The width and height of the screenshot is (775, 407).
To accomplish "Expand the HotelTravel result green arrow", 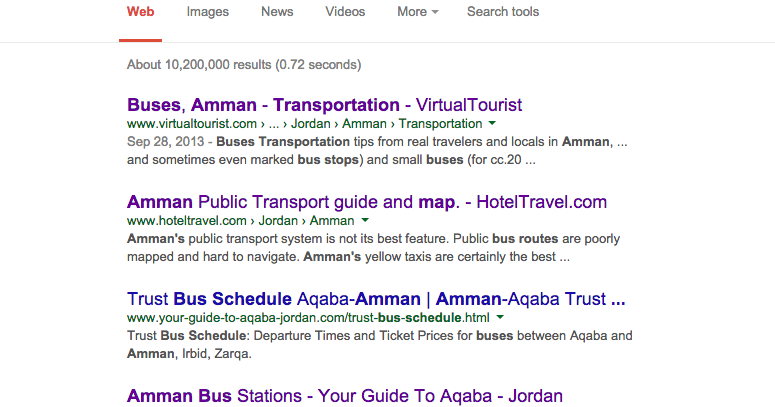I will tap(365, 220).
